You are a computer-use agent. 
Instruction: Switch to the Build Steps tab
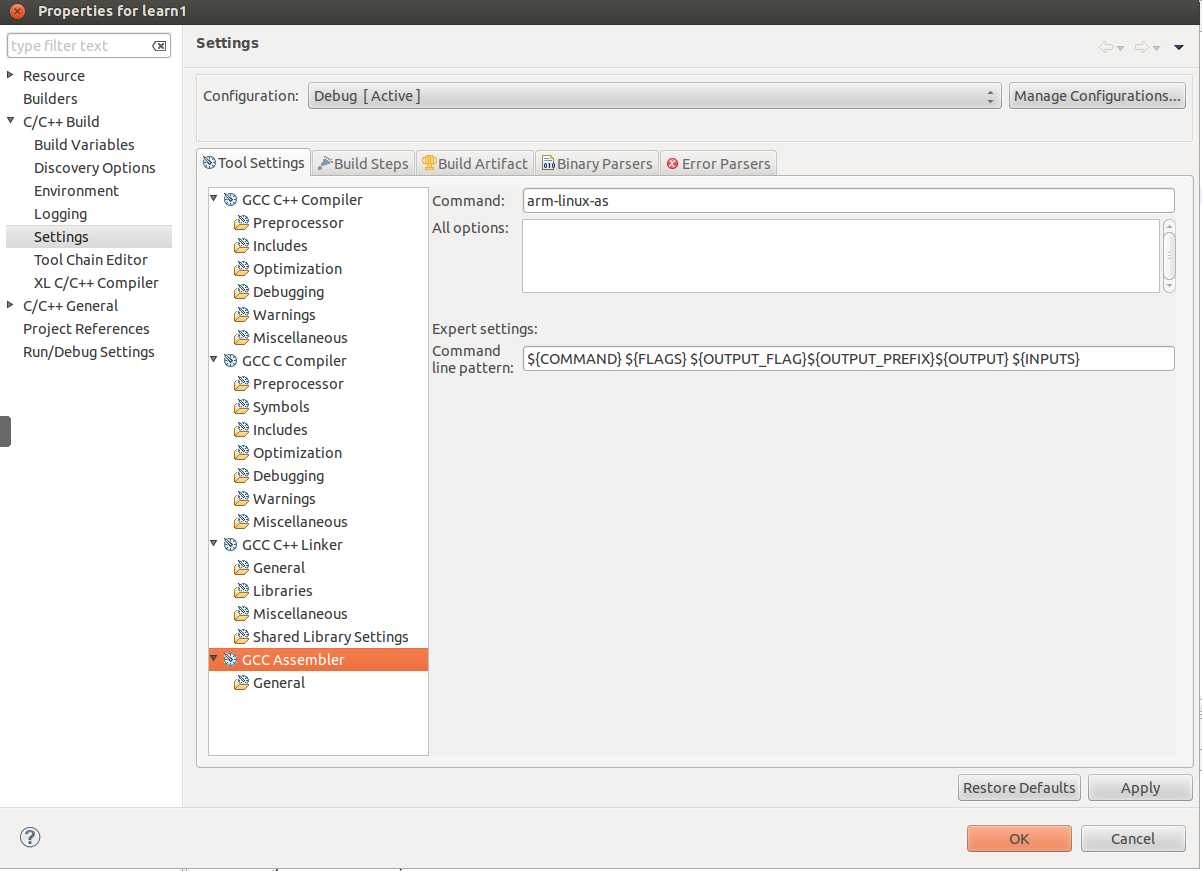tap(363, 163)
